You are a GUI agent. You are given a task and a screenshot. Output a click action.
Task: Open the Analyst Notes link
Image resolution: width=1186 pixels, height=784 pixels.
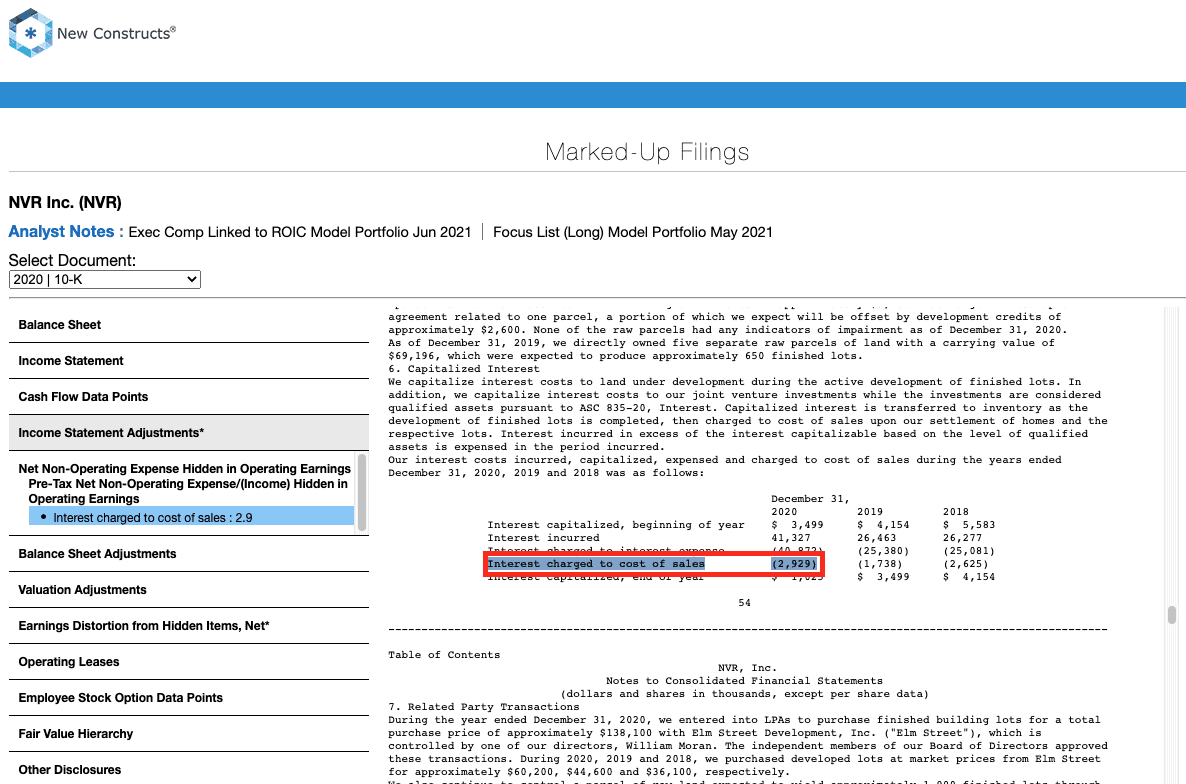(x=66, y=232)
